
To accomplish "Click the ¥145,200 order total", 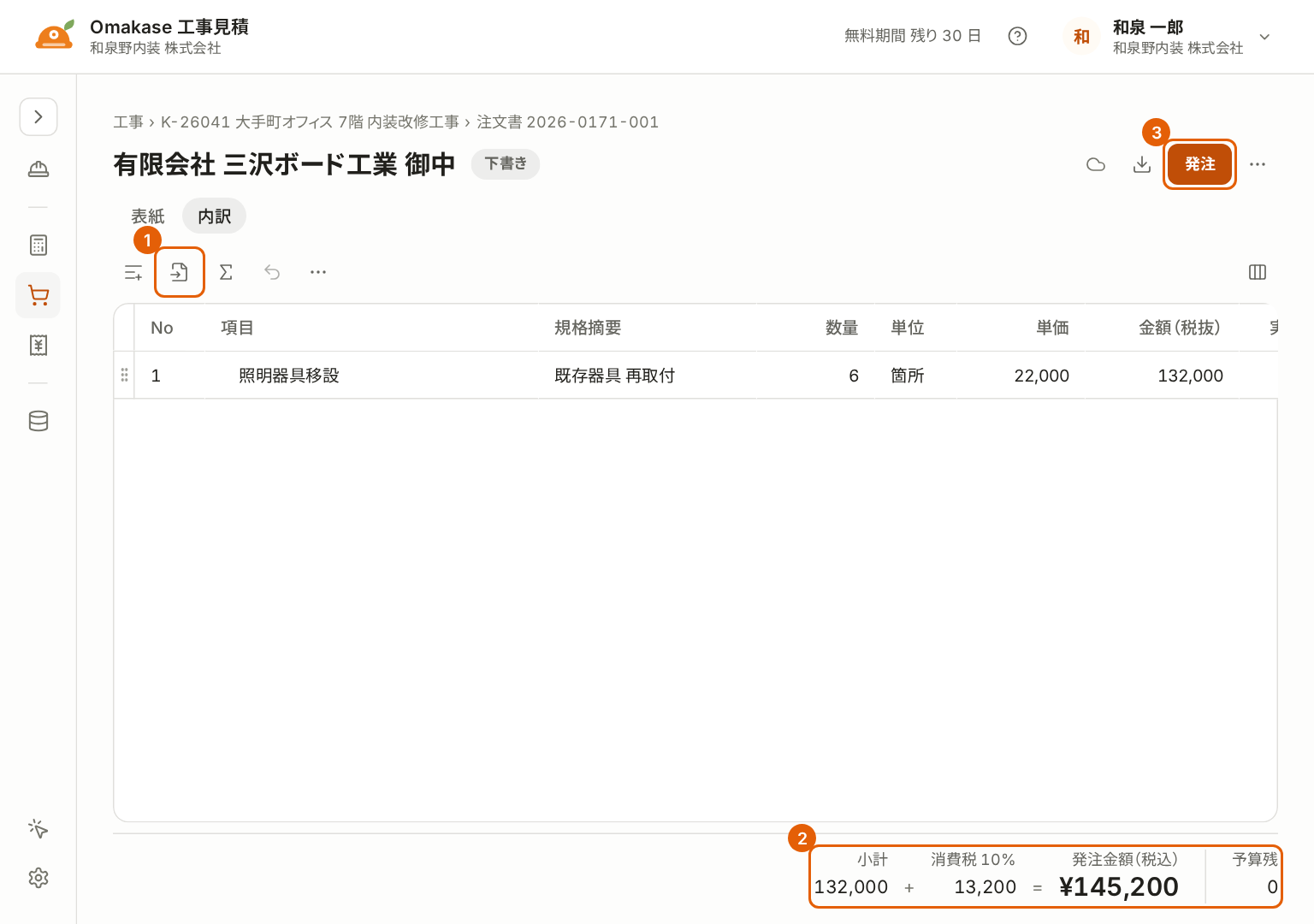I will point(1119,887).
